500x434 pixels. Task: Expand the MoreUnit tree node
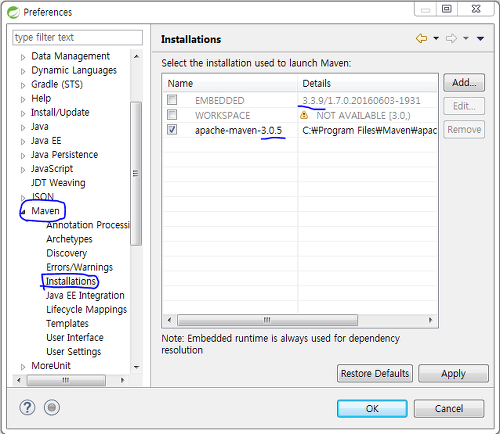(23, 367)
